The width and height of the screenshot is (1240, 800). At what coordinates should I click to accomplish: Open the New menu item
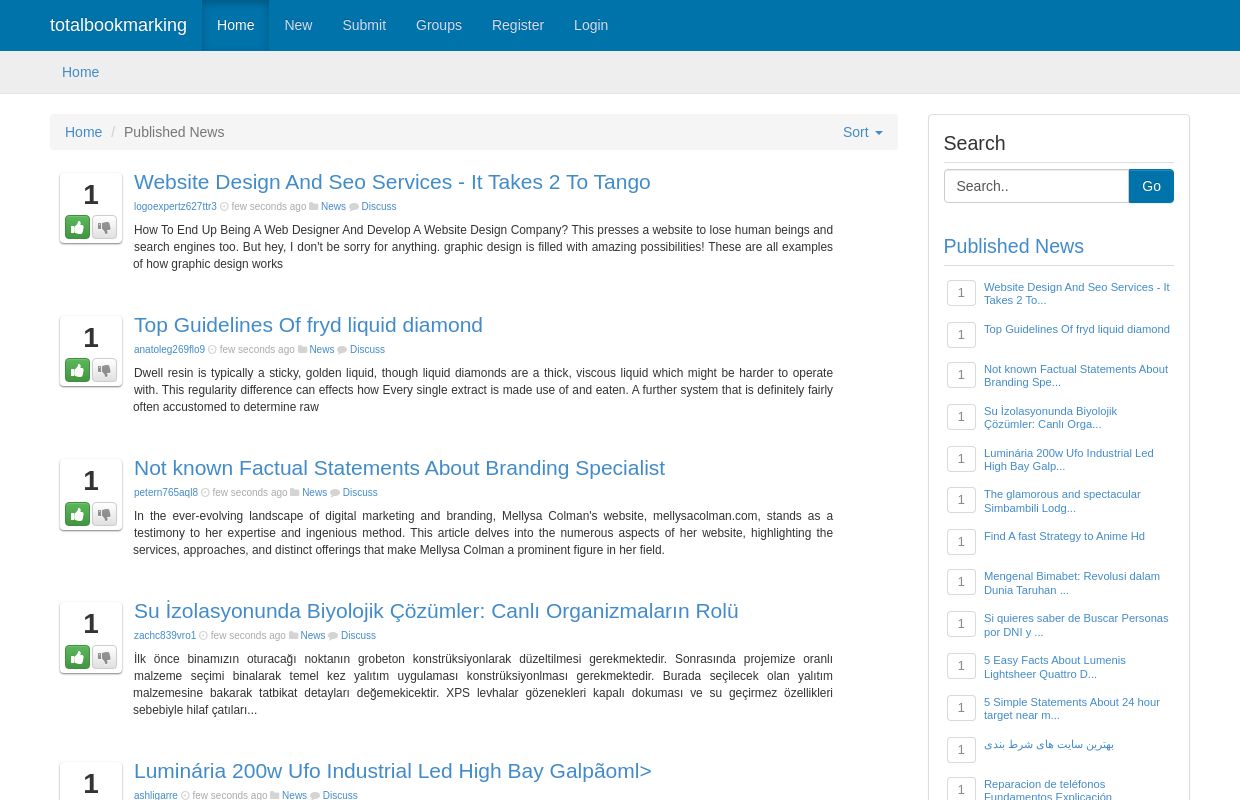click(298, 25)
